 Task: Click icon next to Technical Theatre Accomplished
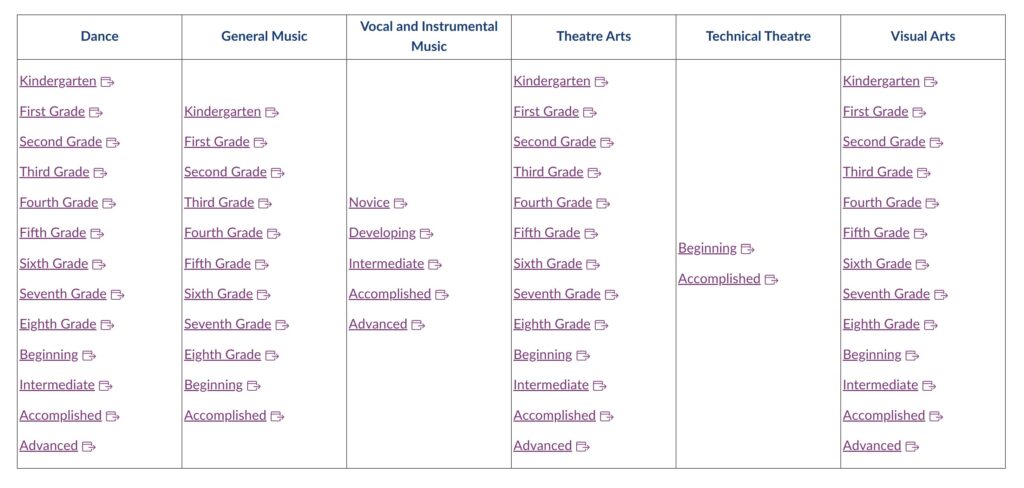[x=772, y=280]
